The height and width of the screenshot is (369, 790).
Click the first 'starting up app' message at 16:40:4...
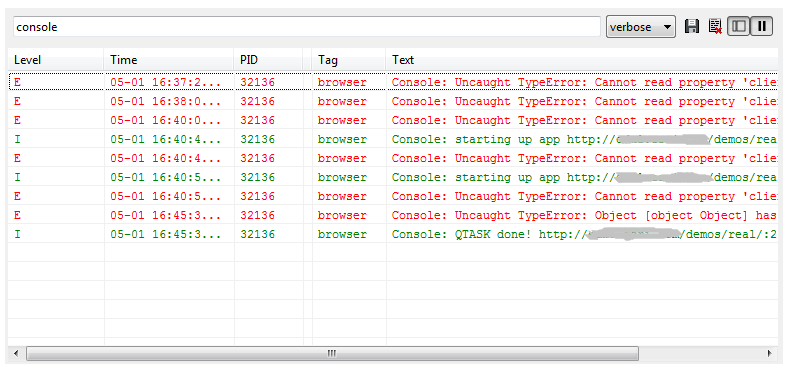click(584, 139)
